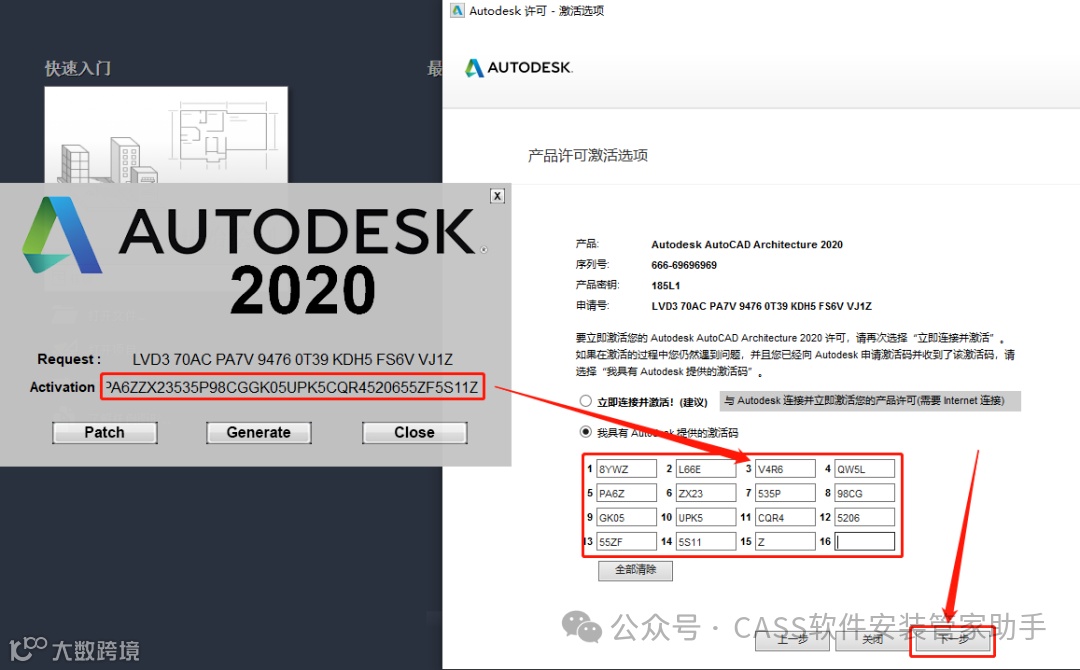Click activation code box 10 containing UPK5

coord(706,517)
